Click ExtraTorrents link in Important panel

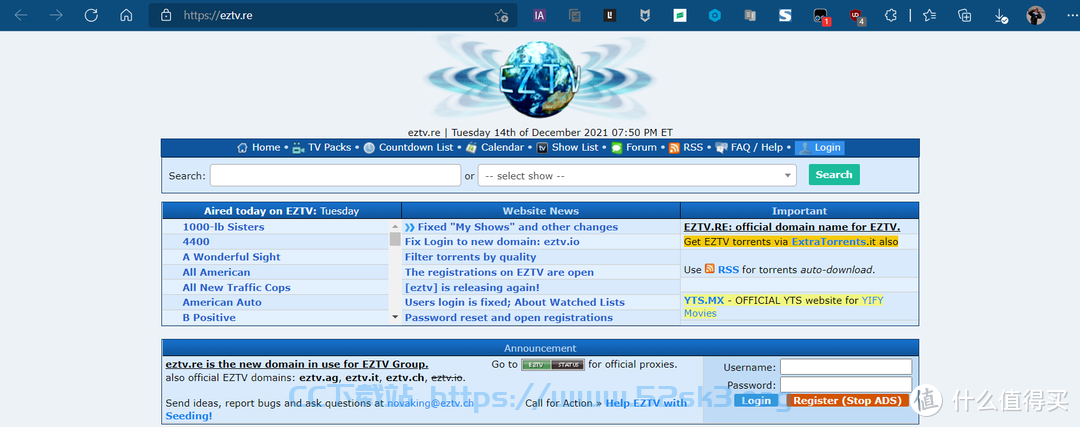click(829, 242)
